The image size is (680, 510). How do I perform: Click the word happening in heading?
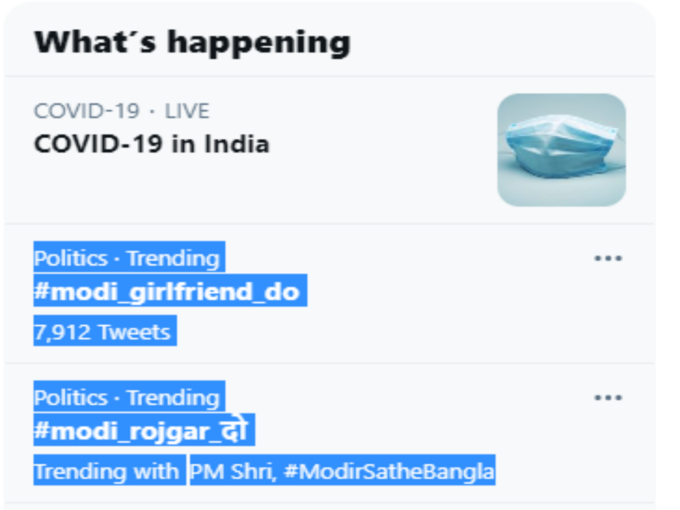[259, 43]
